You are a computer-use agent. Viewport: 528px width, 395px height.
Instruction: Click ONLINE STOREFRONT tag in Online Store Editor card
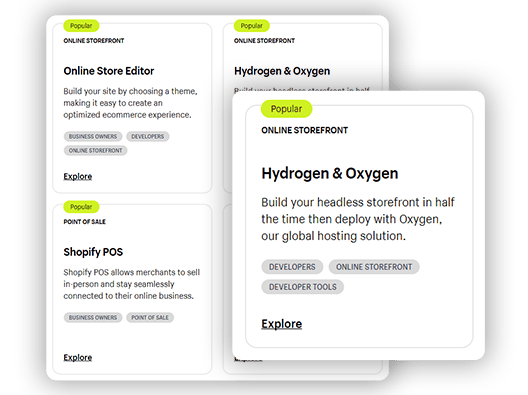point(95,151)
